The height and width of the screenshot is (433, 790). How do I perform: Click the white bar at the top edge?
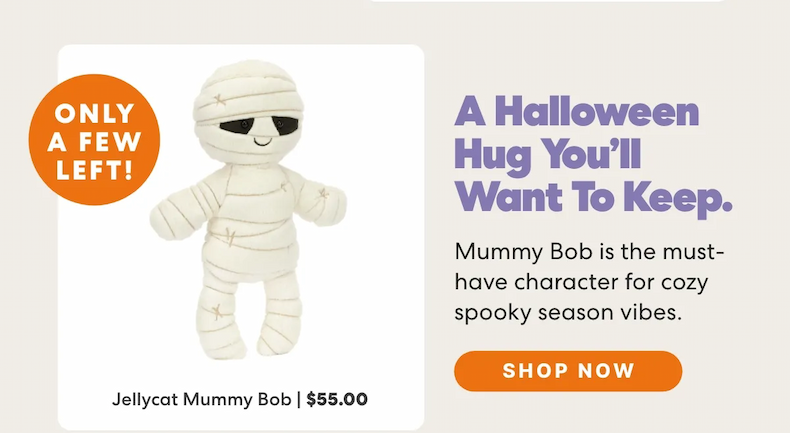tap(548, 1)
